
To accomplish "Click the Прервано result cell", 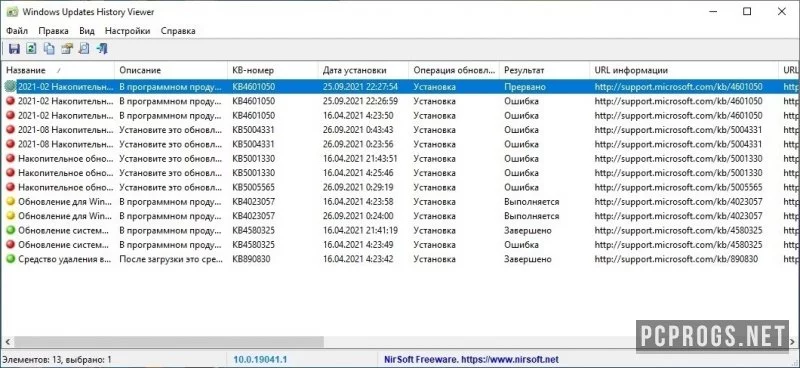I will tap(525, 87).
